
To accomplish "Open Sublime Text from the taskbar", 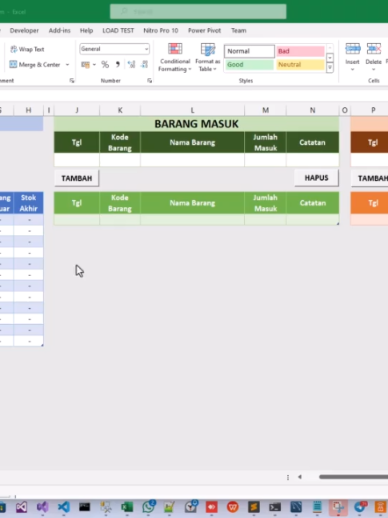I will tap(254, 507).
